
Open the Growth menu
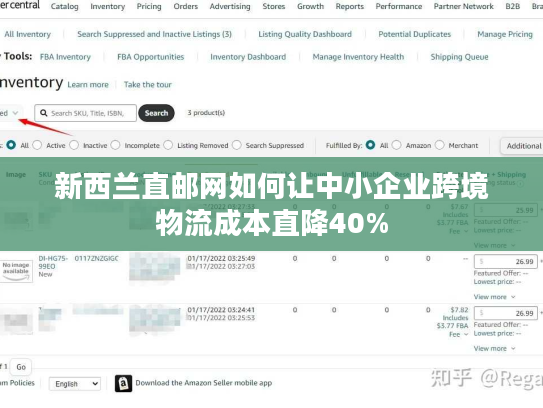point(311,7)
